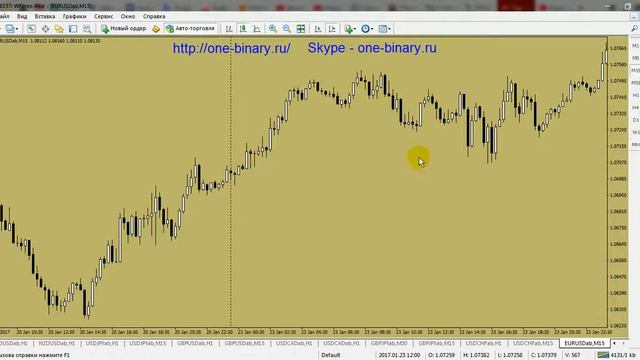Open the indicators list dropdown
This screenshot has height=360, width=640.
click(350, 29)
